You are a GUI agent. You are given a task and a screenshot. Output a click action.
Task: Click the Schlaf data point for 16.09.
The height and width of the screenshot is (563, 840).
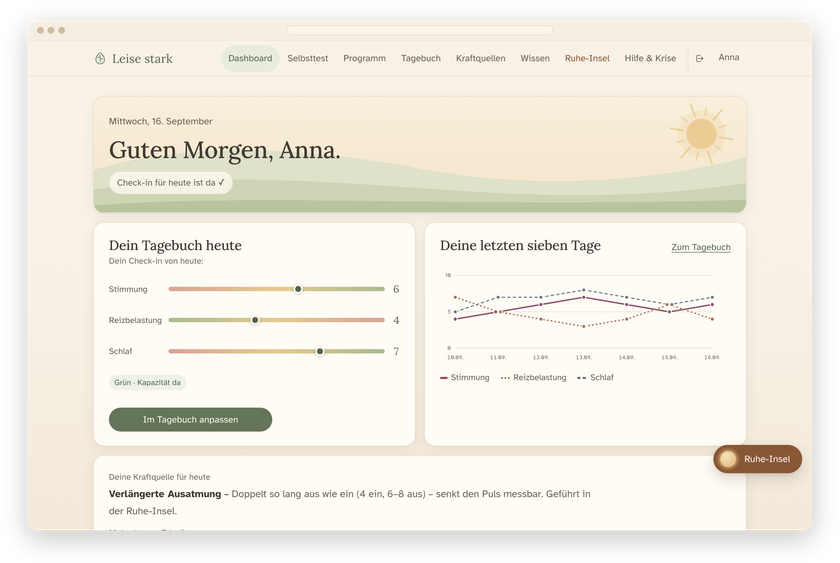coord(712,297)
